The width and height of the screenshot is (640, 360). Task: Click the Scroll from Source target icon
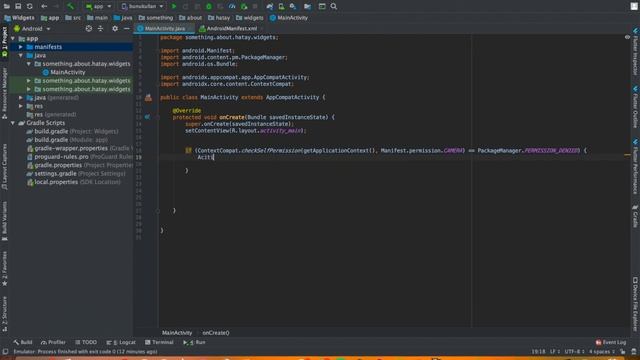tap(89, 29)
